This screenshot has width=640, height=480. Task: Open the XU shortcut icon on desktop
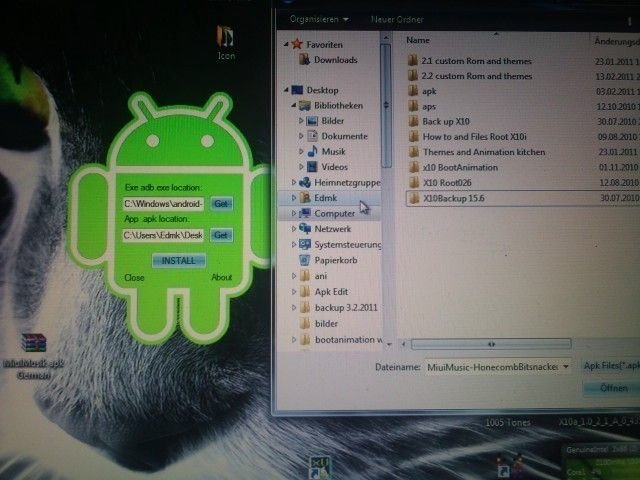[x=320, y=467]
